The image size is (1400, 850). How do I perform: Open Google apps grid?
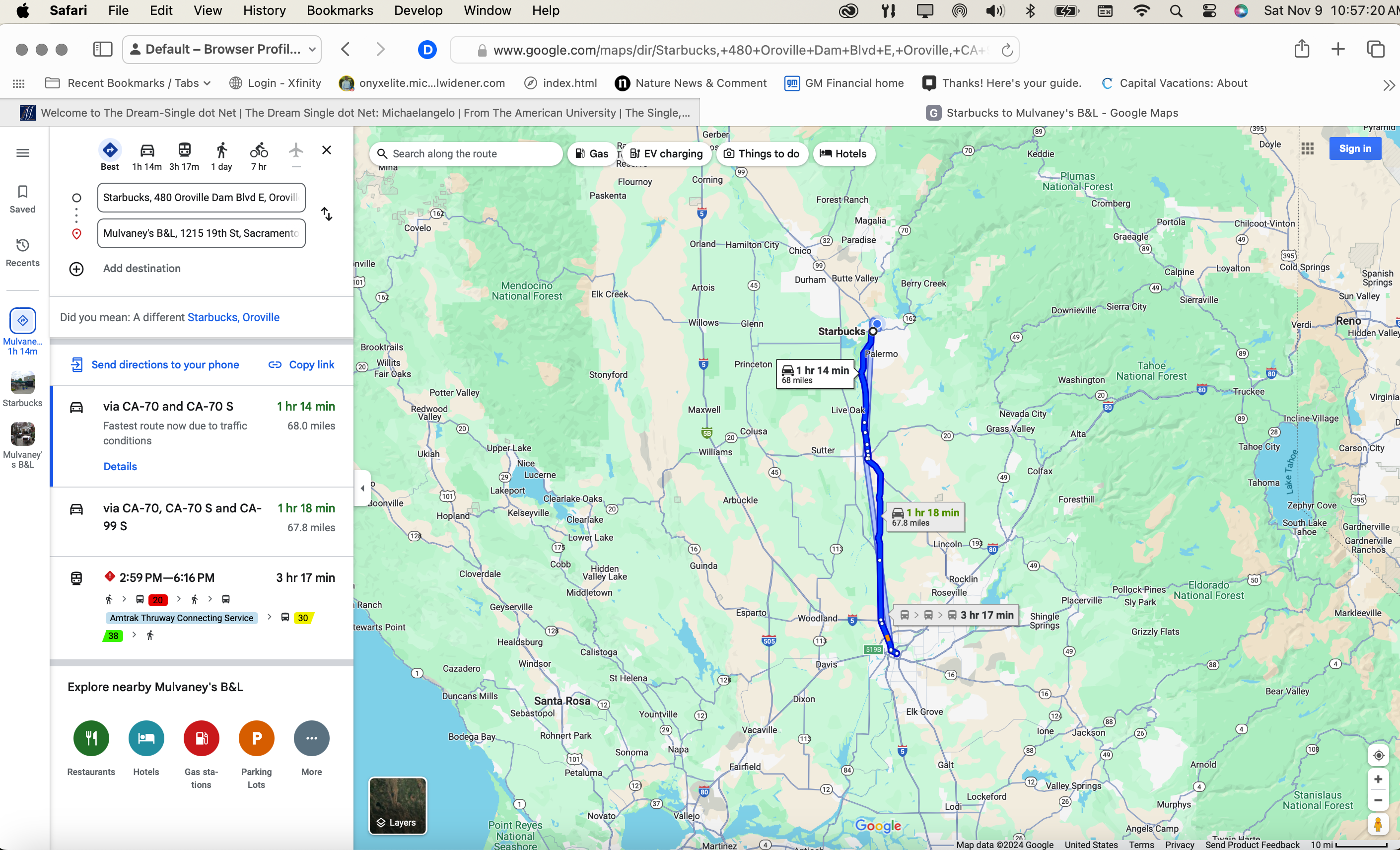pyautogui.click(x=1307, y=149)
